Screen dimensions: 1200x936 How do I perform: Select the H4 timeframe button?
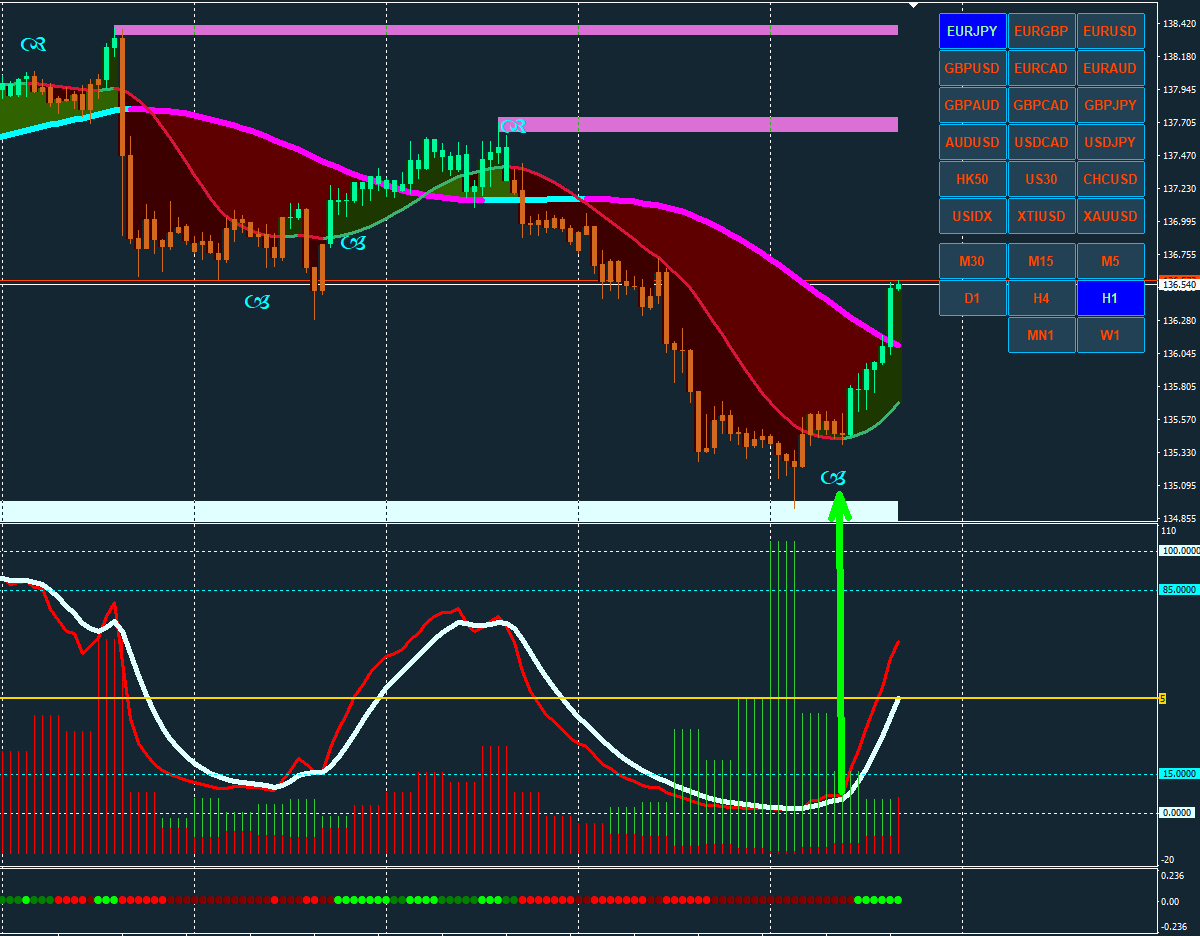pos(1041,298)
